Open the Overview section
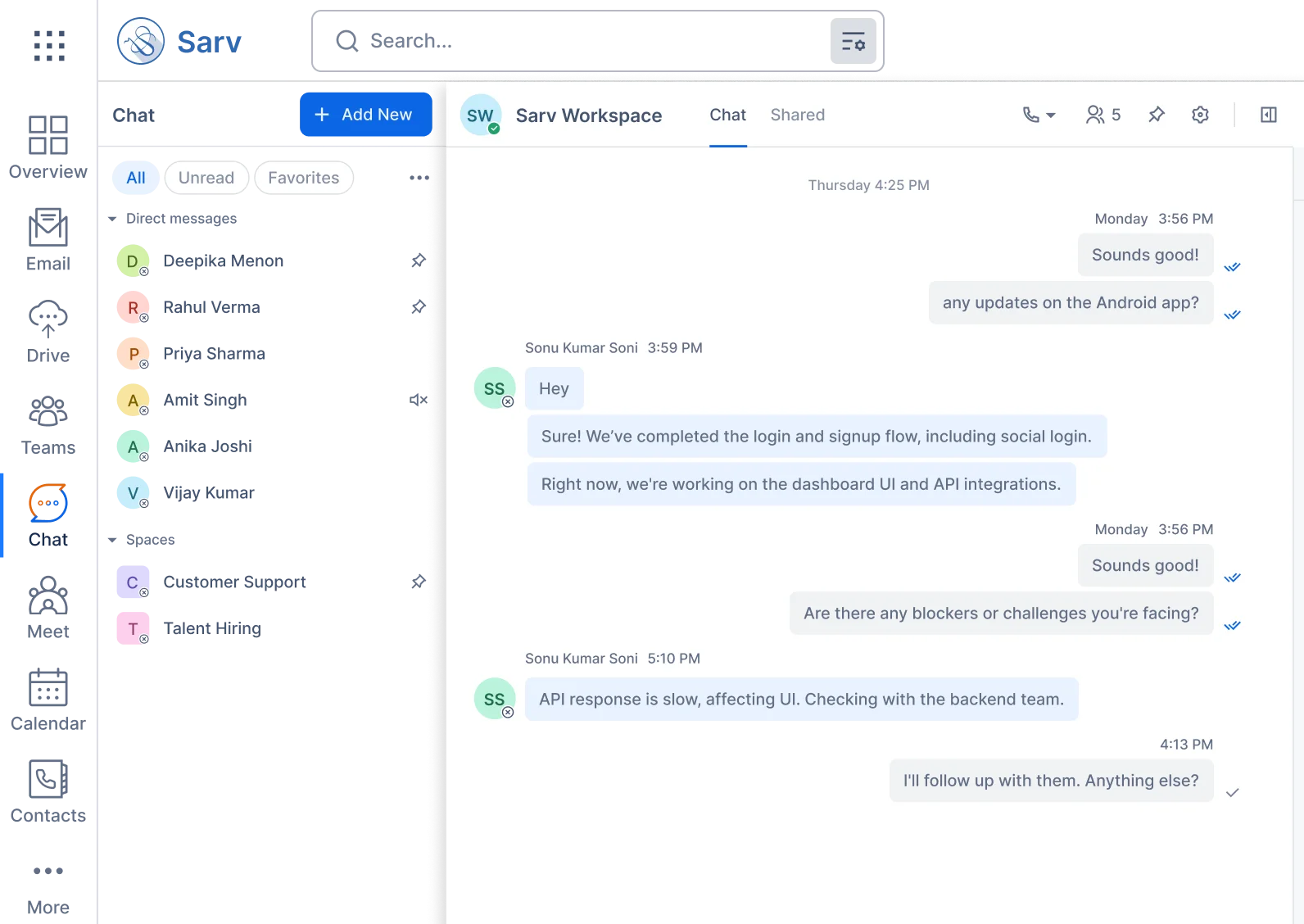The height and width of the screenshot is (924, 1304). (x=48, y=148)
